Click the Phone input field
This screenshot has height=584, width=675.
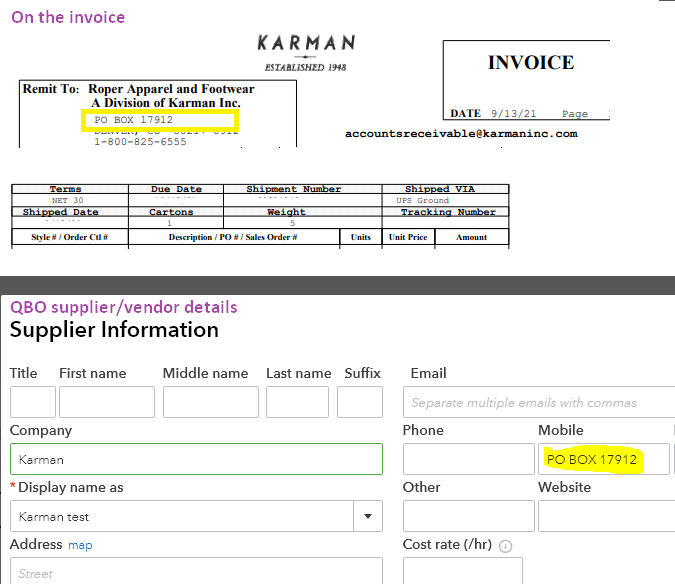[469, 459]
